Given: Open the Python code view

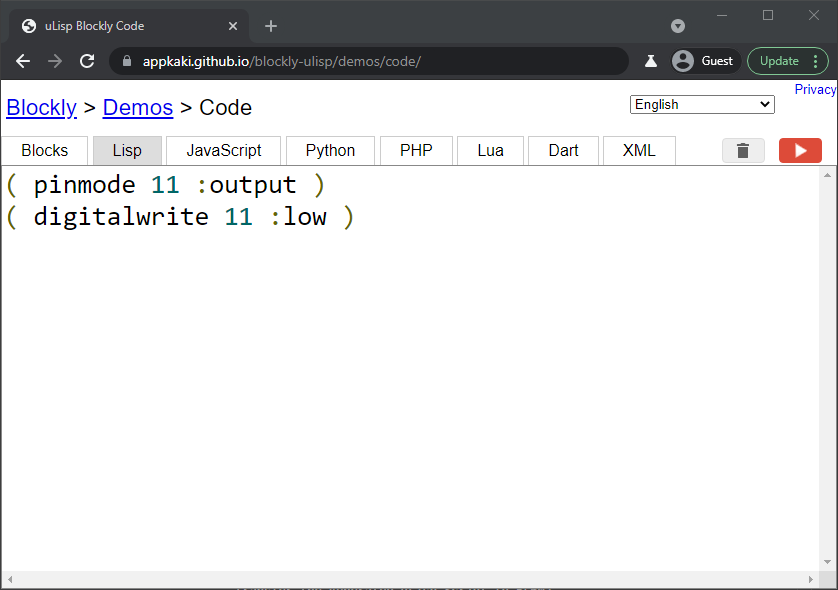Looking at the screenshot, I should (x=330, y=150).
